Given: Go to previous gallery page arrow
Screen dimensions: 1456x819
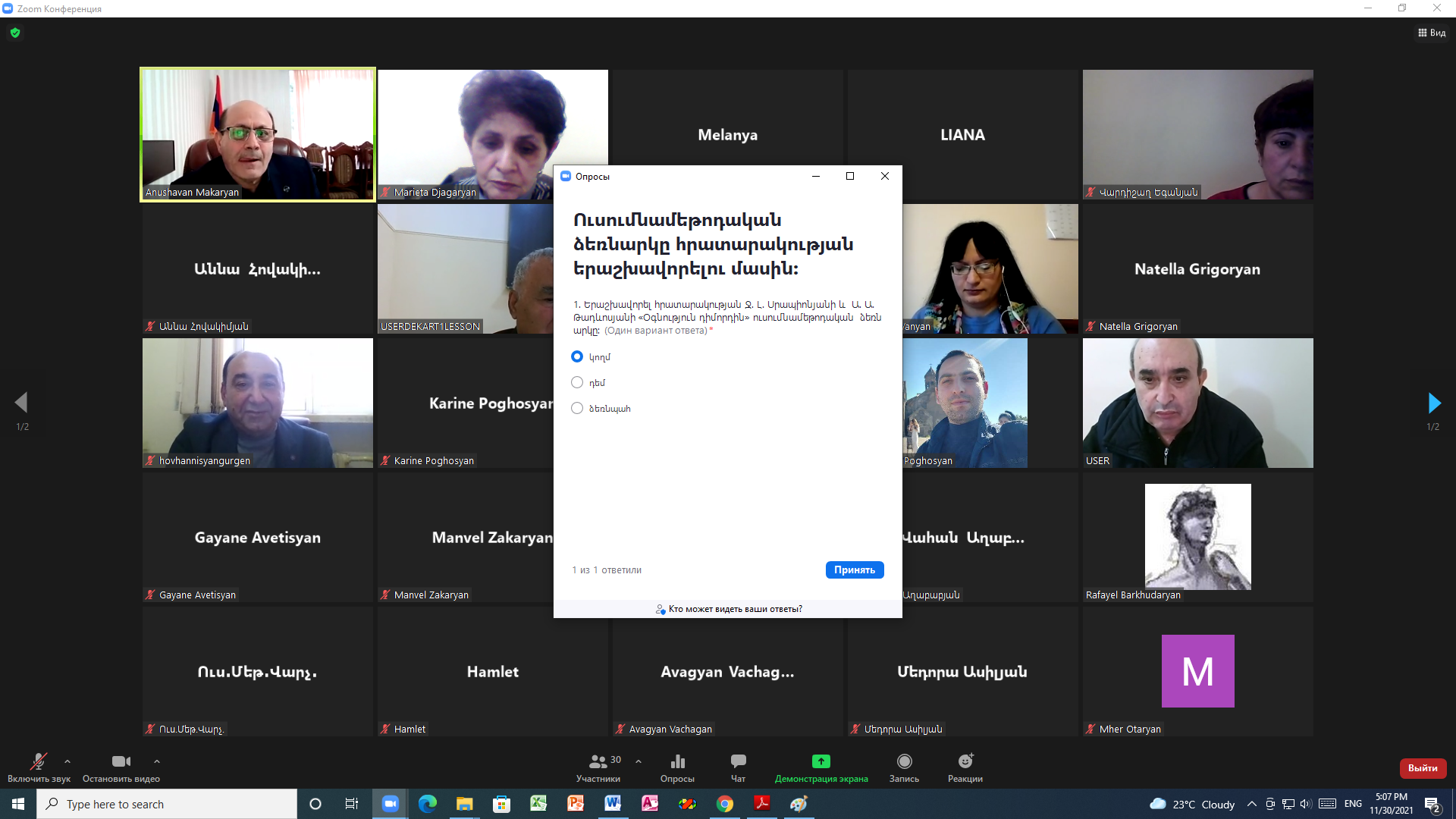Looking at the screenshot, I should pyautogui.click(x=21, y=403).
